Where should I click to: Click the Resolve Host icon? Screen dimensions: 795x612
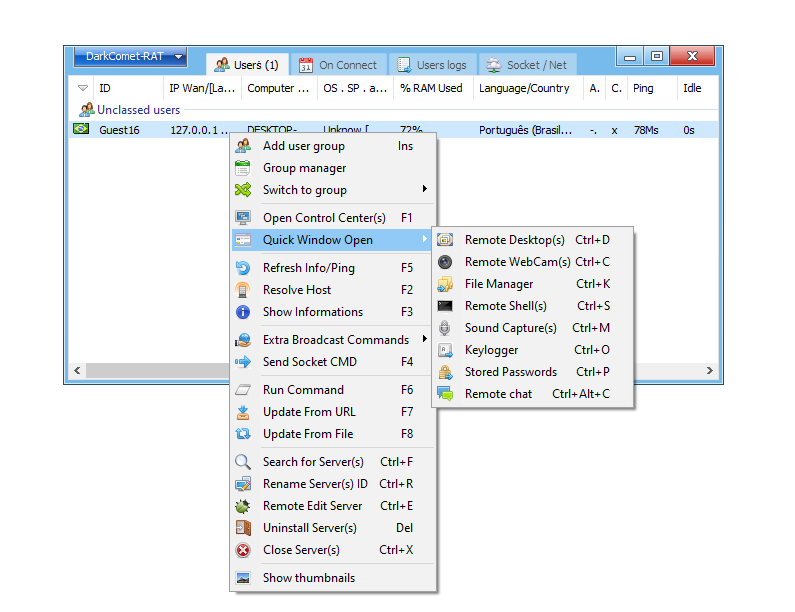pyautogui.click(x=242, y=290)
